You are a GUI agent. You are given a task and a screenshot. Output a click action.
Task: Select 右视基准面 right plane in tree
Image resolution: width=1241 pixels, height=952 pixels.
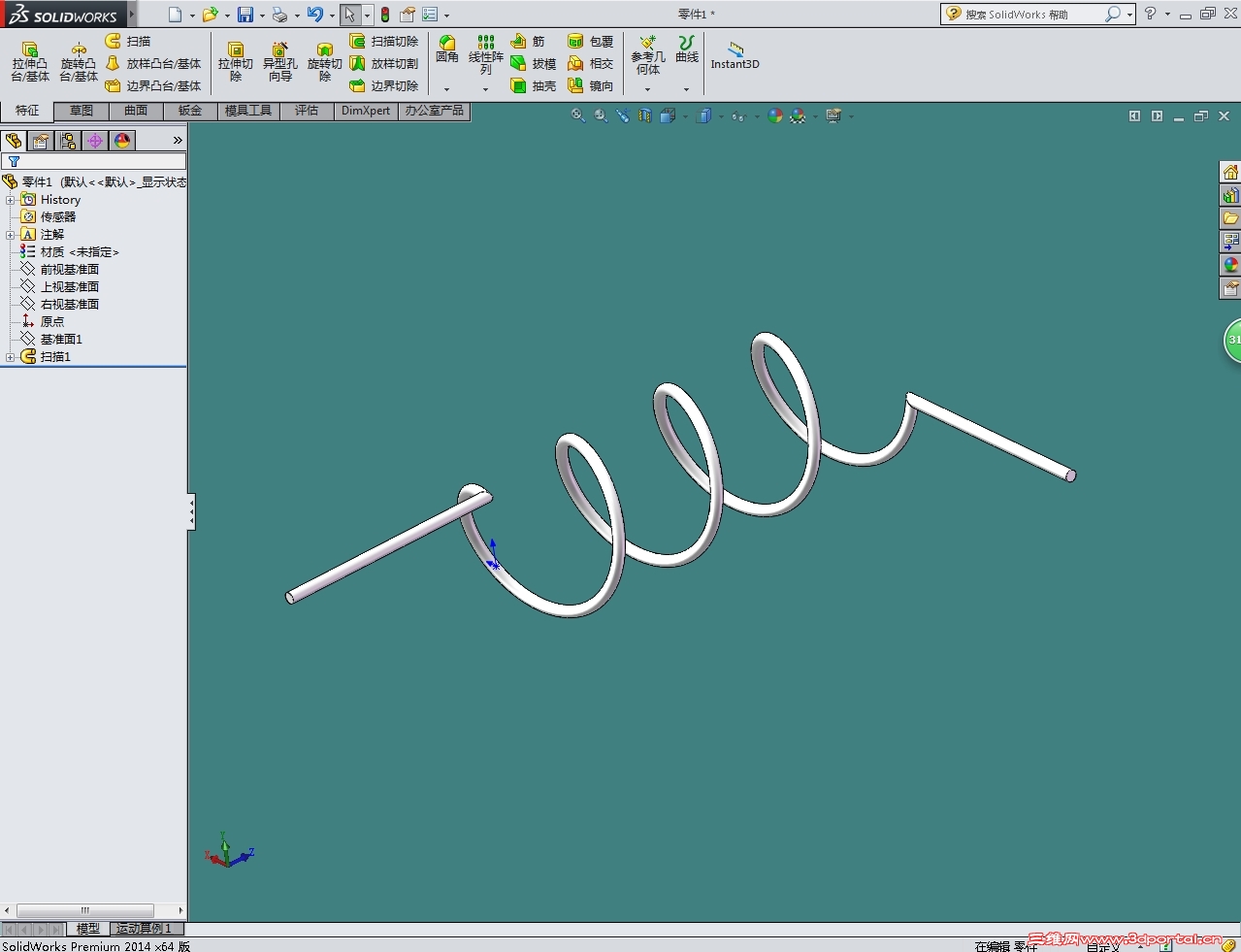pyautogui.click(x=60, y=305)
